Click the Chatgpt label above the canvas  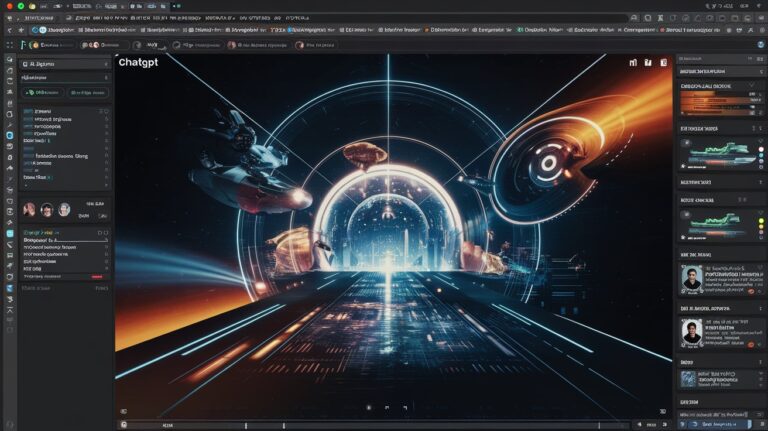(x=138, y=62)
